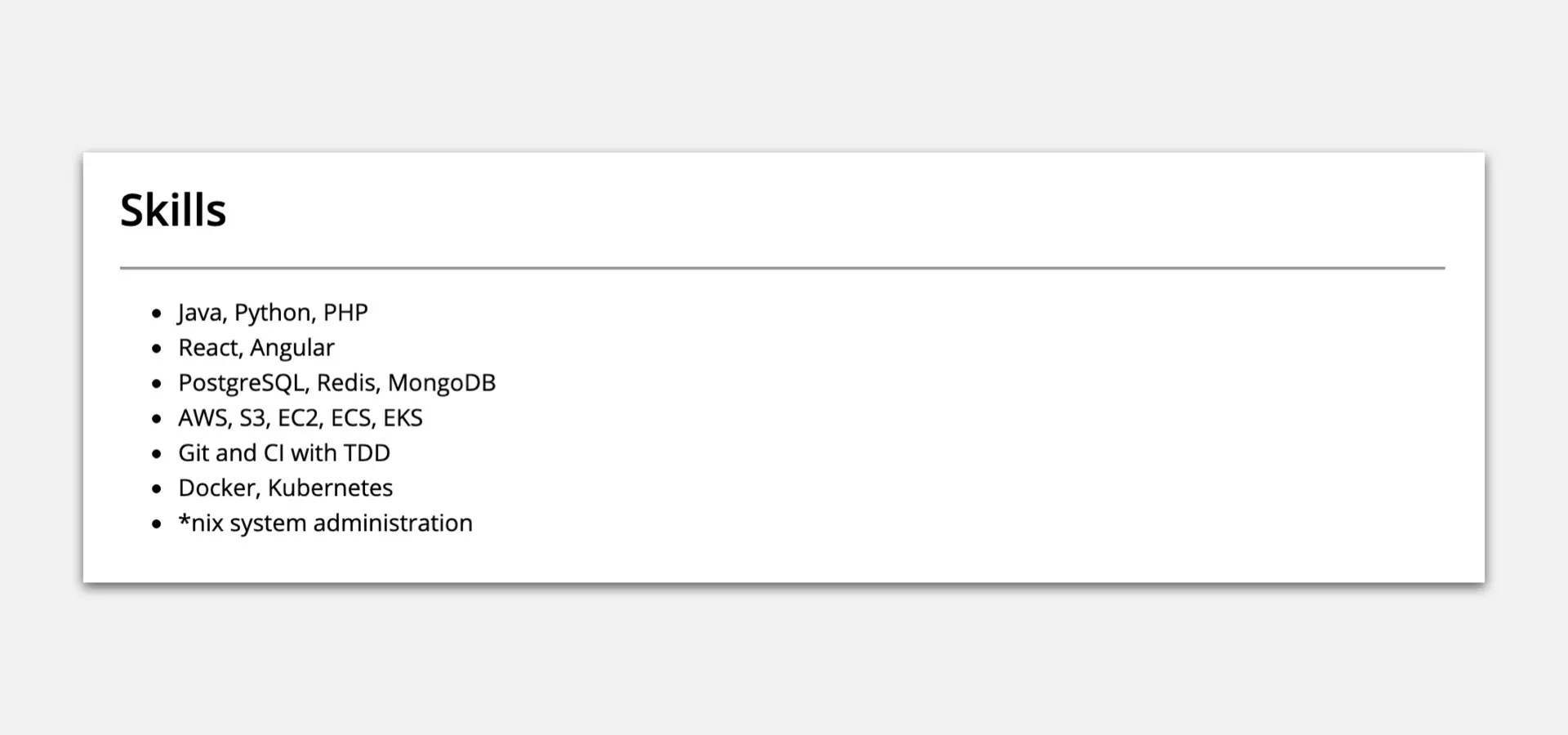This screenshot has height=735, width=1568.
Task: Click the S3 text
Action: tap(253, 418)
